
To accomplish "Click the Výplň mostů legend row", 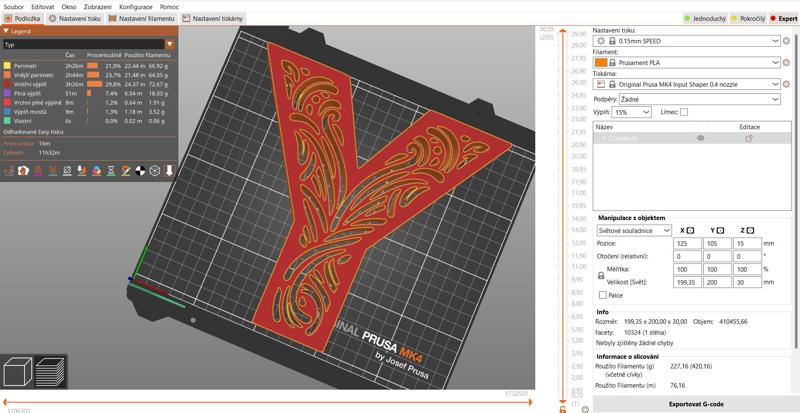I will point(89,112).
